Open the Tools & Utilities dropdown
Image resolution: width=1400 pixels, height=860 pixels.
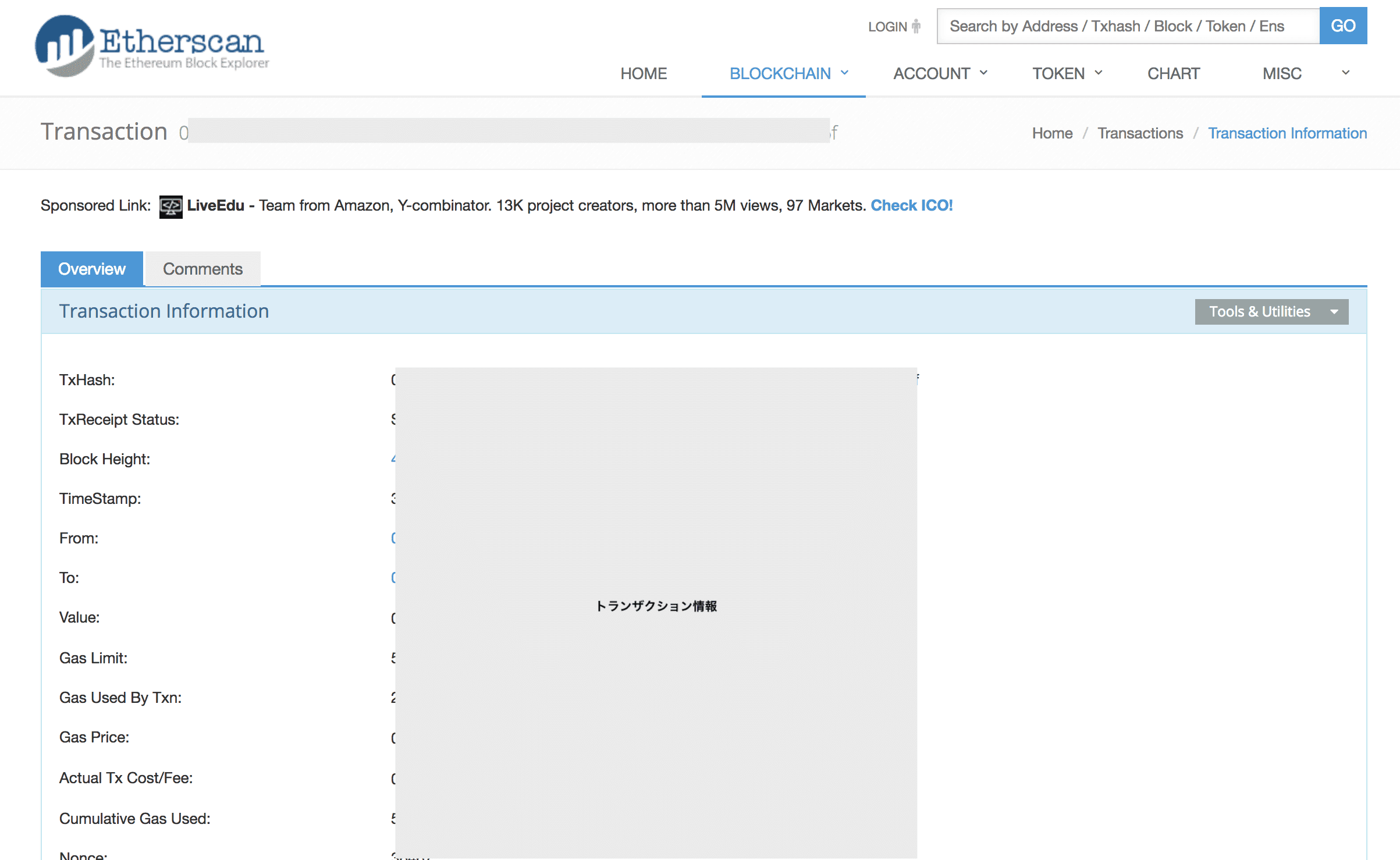click(x=1271, y=312)
